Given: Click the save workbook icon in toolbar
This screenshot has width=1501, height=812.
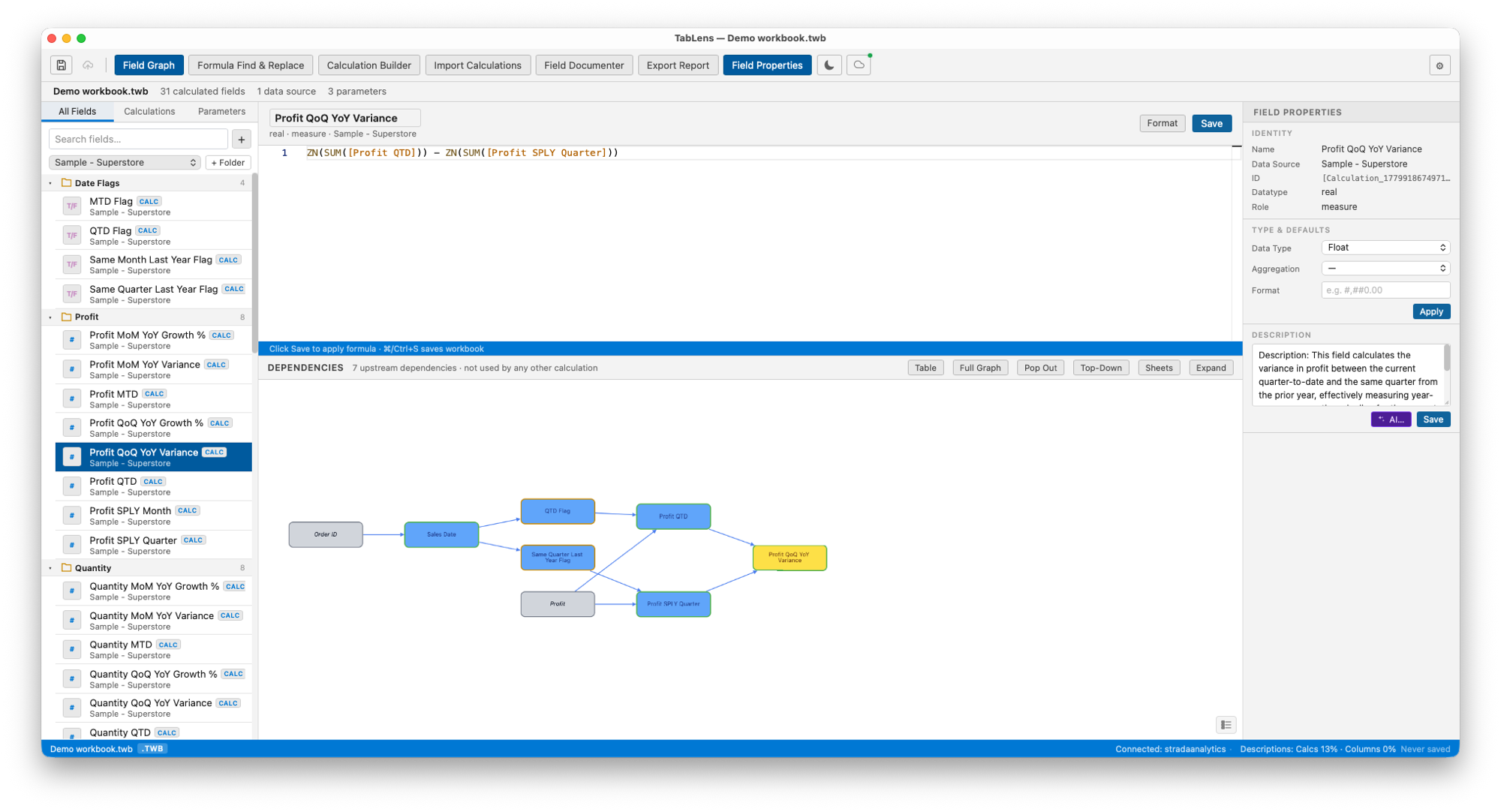Looking at the screenshot, I should click(61, 65).
